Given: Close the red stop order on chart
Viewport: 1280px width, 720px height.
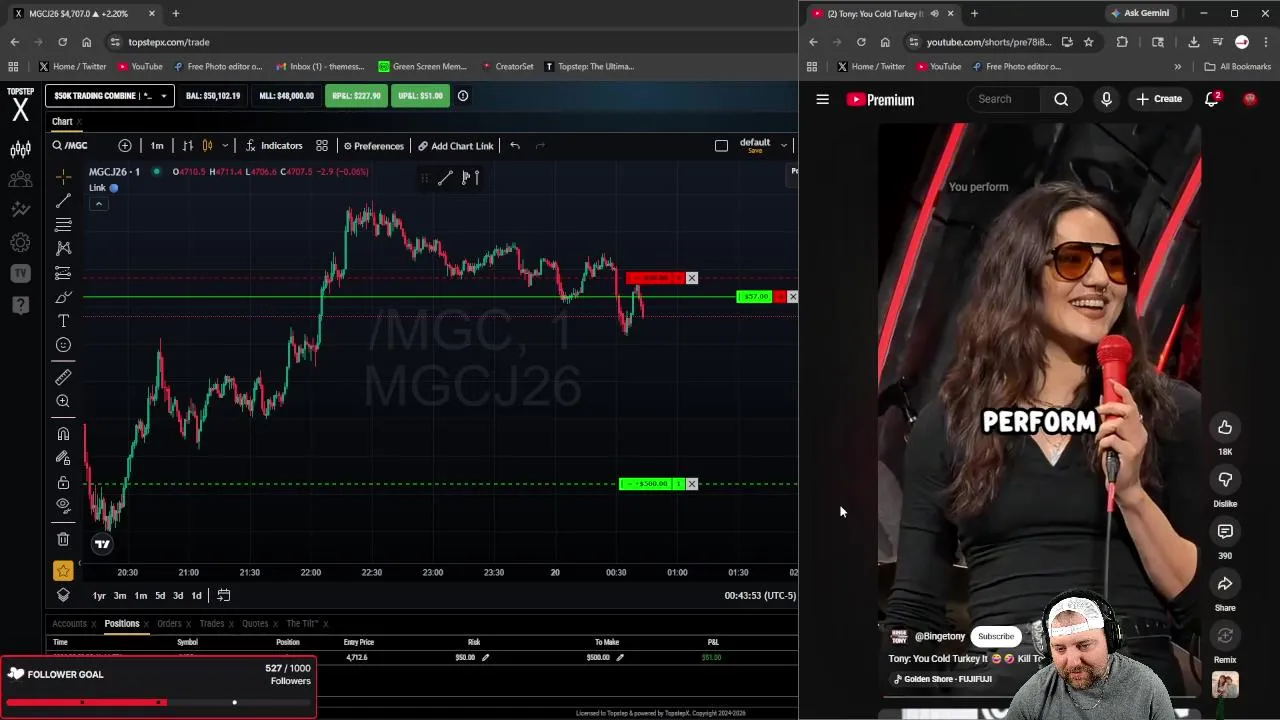Looking at the screenshot, I should [x=692, y=278].
